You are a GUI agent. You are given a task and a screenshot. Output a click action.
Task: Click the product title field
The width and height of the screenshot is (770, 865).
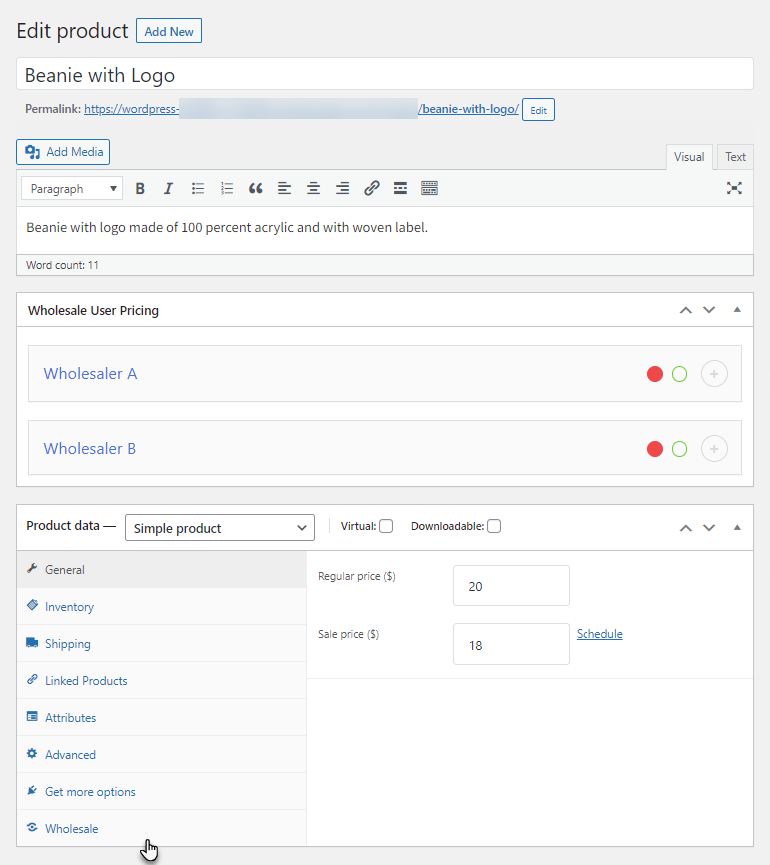[385, 74]
